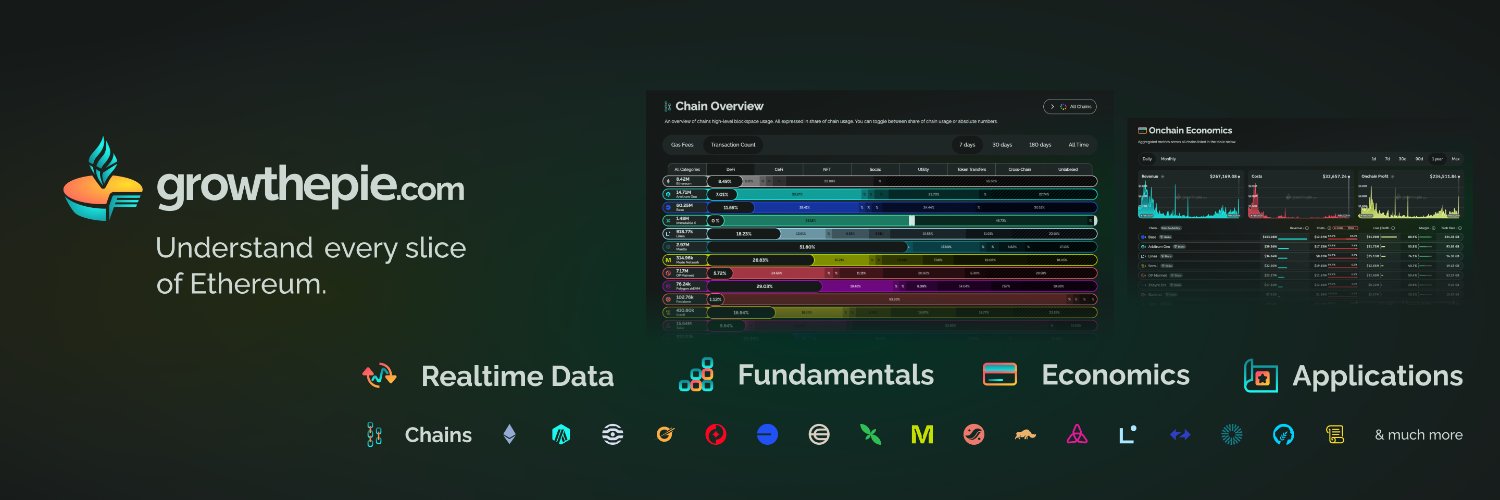Screen dimensions: 1500x500
Task: Select the Arbitrum chain icon
Action: point(561,435)
